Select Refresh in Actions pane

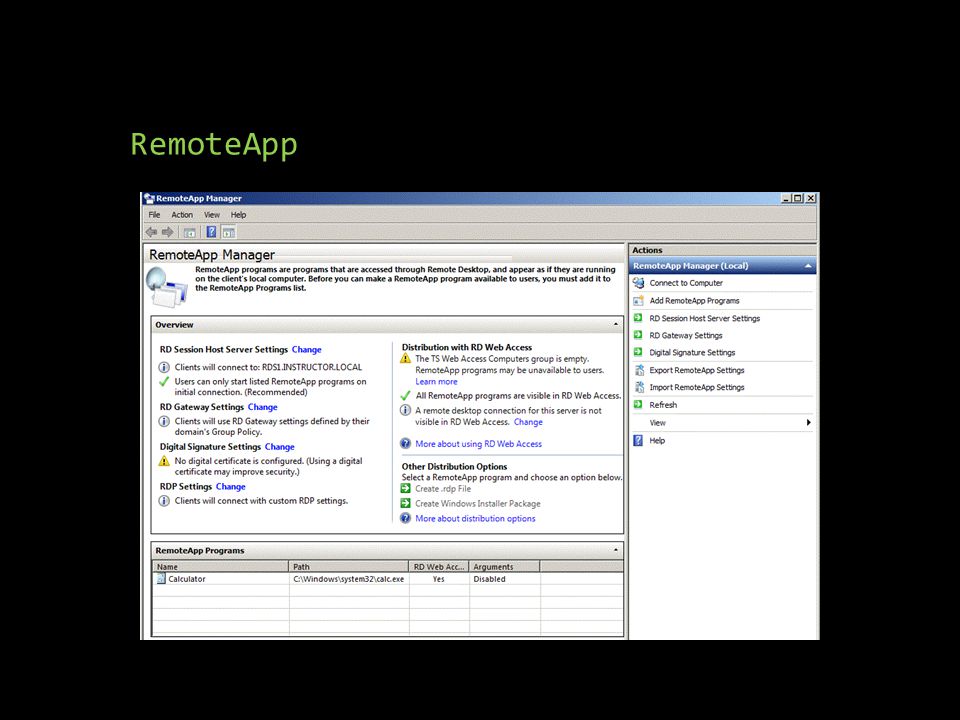pos(663,405)
